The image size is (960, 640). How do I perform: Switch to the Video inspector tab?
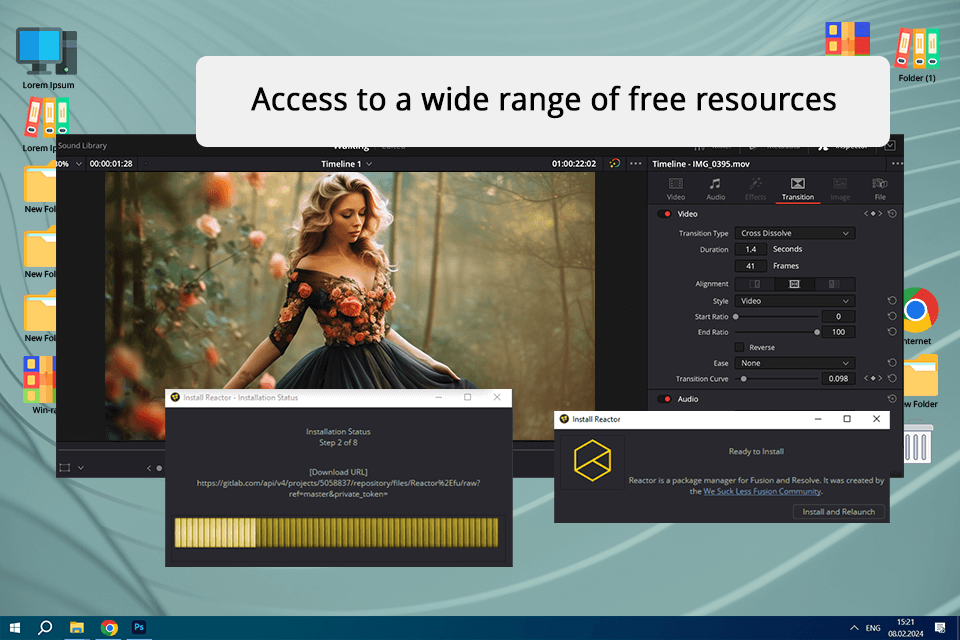point(675,189)
